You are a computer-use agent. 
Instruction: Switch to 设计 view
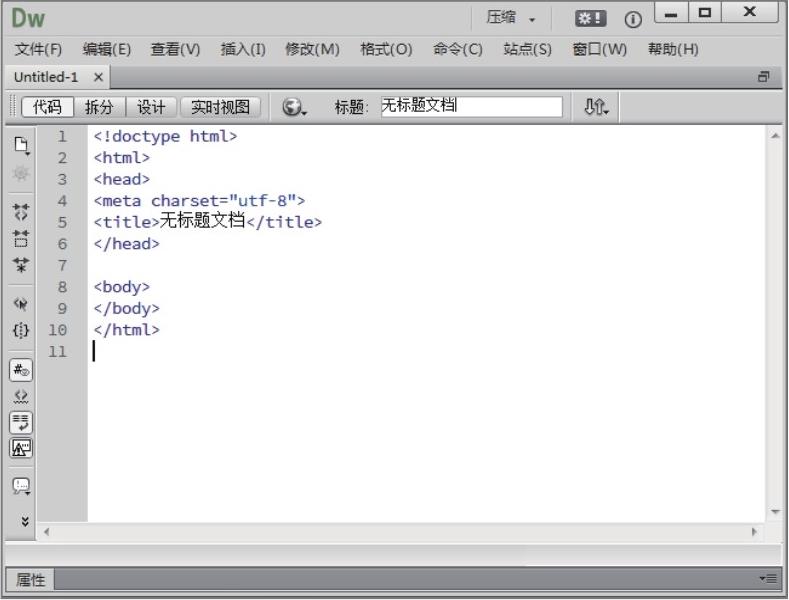pyautogui.click(x=151, y=107)
